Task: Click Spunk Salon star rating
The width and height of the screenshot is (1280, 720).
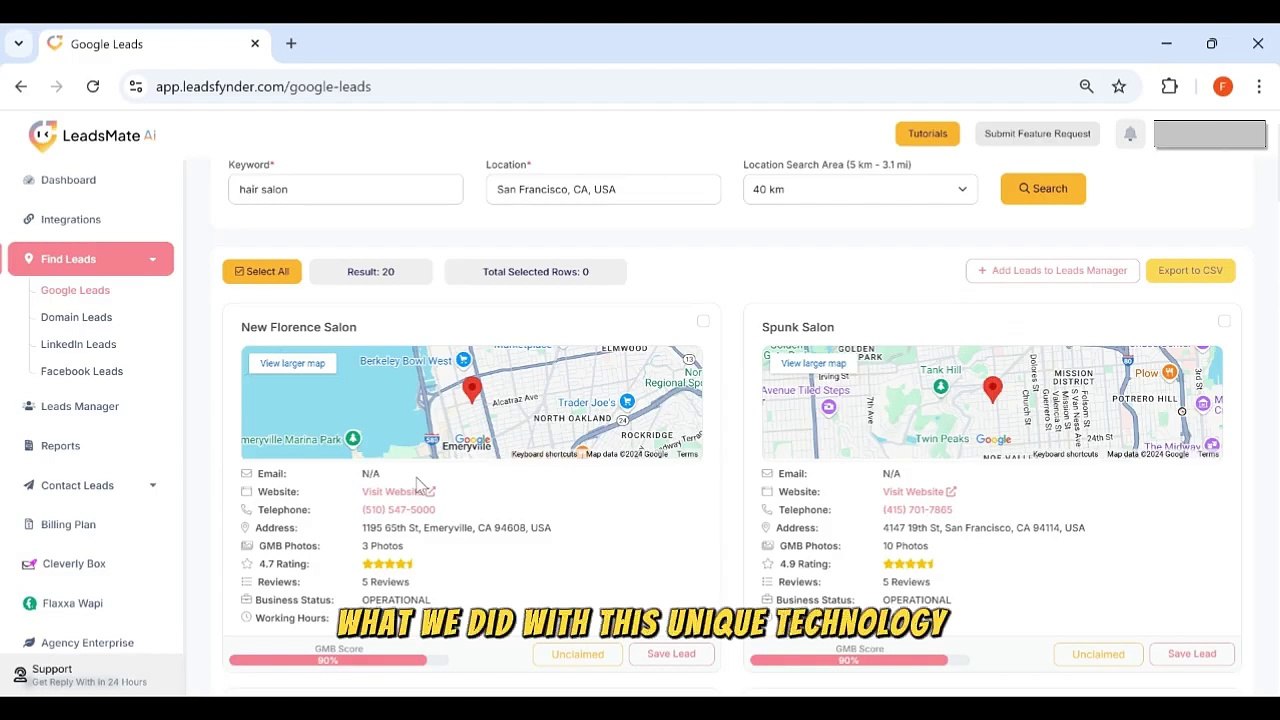Action: tap(908, 564)
